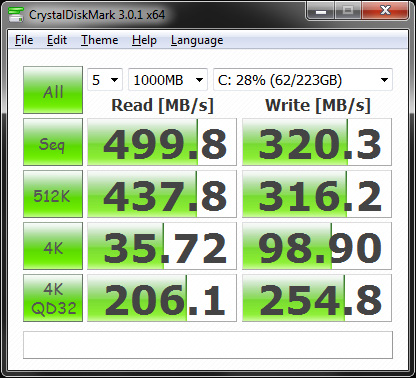Start the Seq sequential test
The image size is (416, 378).
tap(53, 142)
